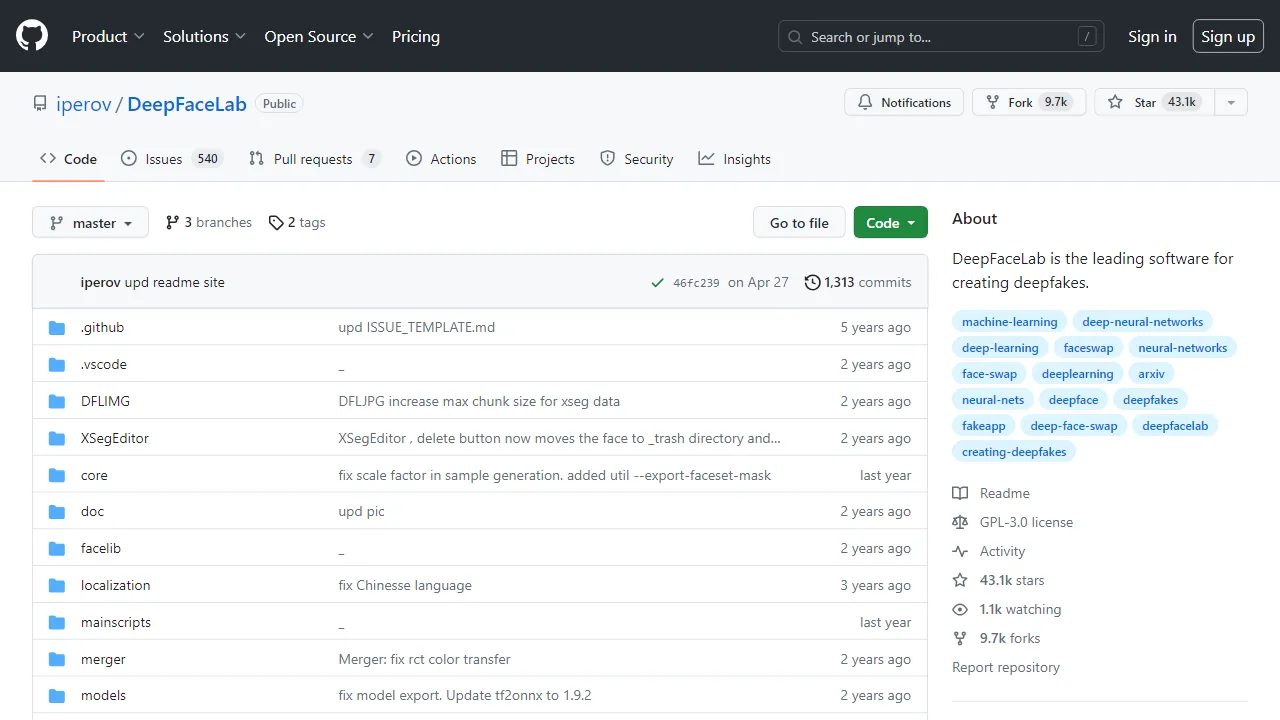The height and width of the screenshot is (720, 1280).
Task: Click the facelib folder icon
Action: point(57,549)
